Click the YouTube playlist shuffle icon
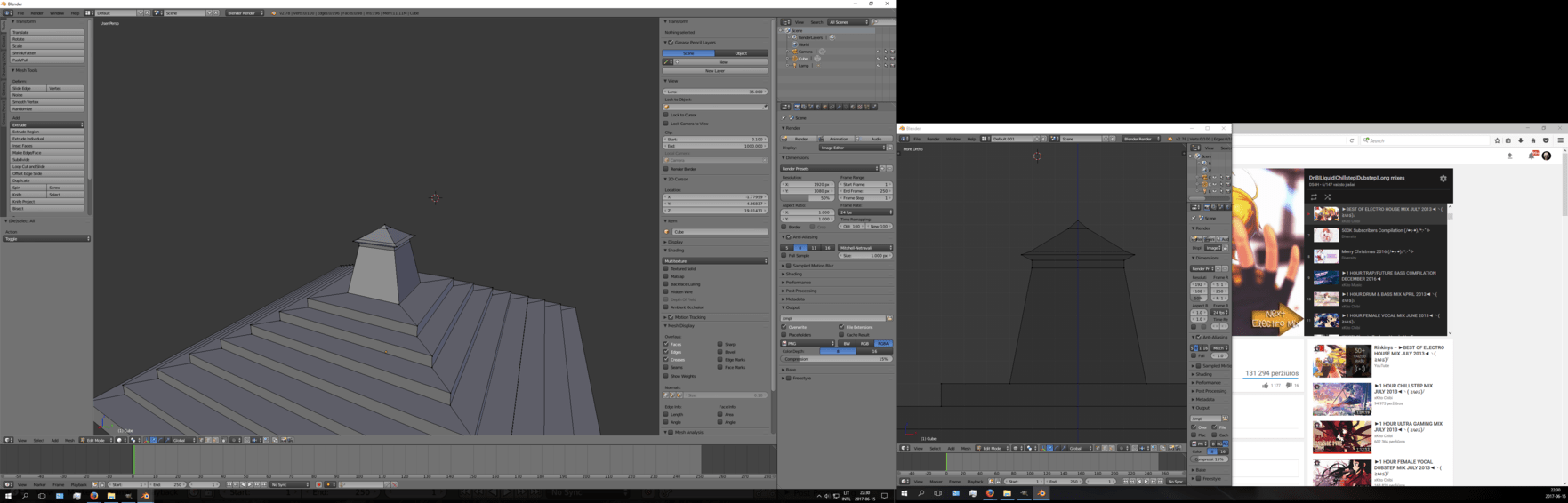Screen dimensions: 1568x503 [1327, 197]
